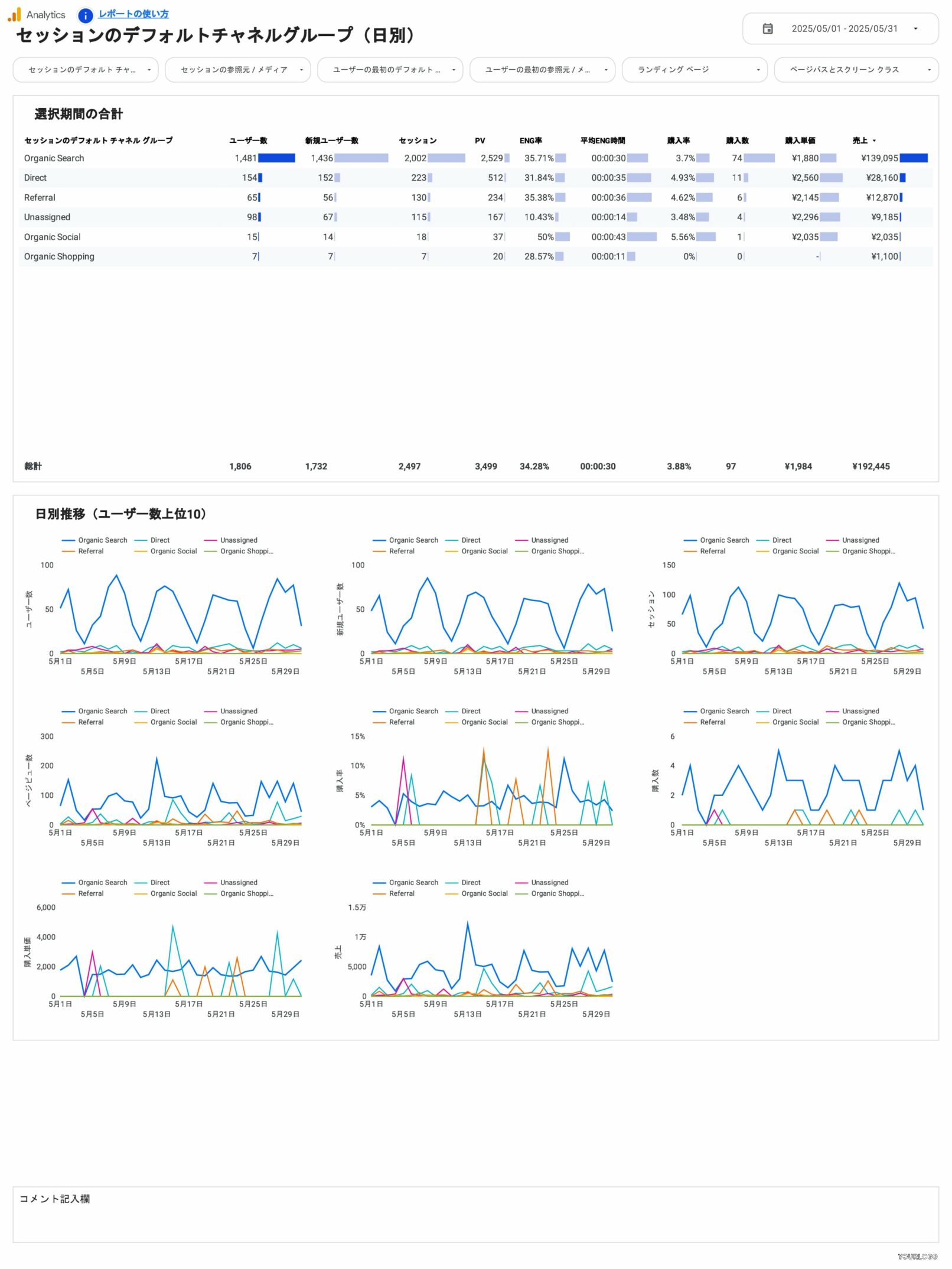Click the calendar icon in date picker
The width and height of the screenshot is (952, 1269).
(768, 29)
